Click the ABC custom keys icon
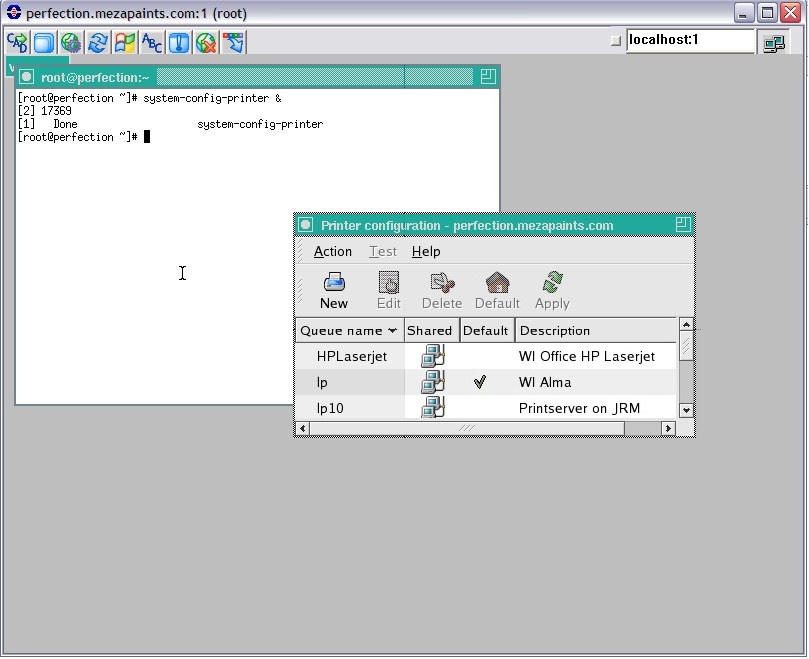The width and height of the screenshot is (809, 659). 152,42
